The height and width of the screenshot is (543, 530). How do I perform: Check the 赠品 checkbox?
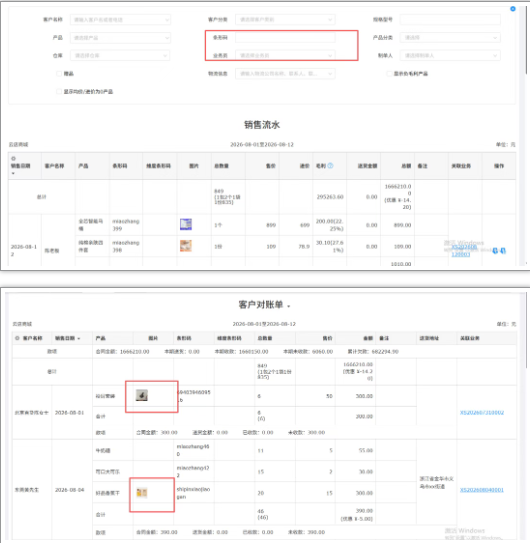pyautogui.click(x=59, y=73)
